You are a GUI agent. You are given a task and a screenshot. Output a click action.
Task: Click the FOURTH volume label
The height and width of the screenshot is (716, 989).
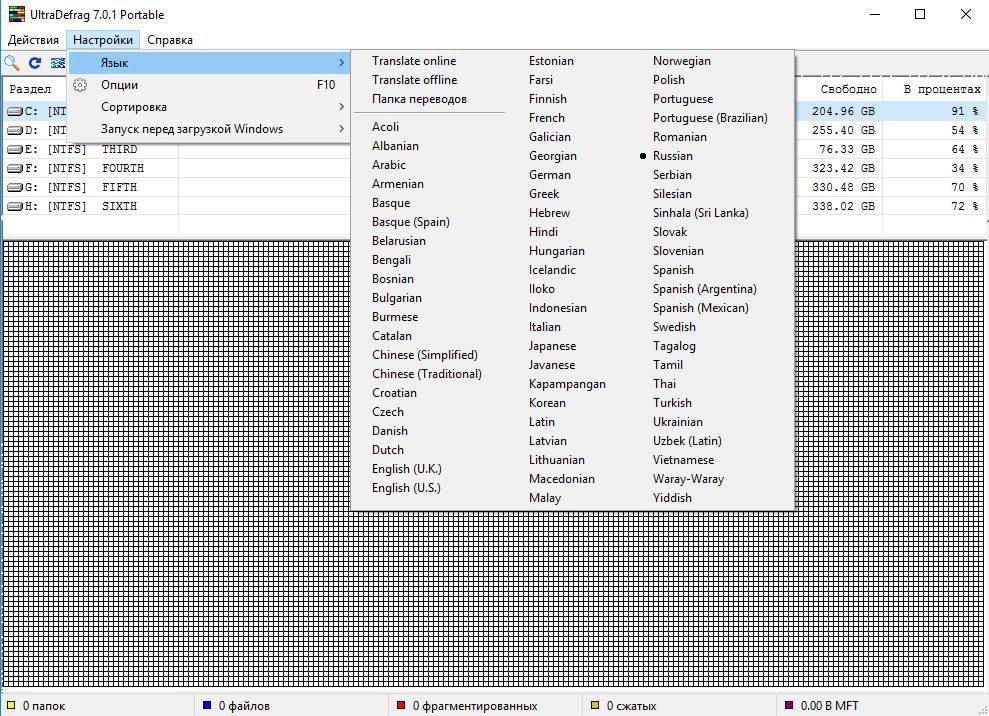(123, 168)
